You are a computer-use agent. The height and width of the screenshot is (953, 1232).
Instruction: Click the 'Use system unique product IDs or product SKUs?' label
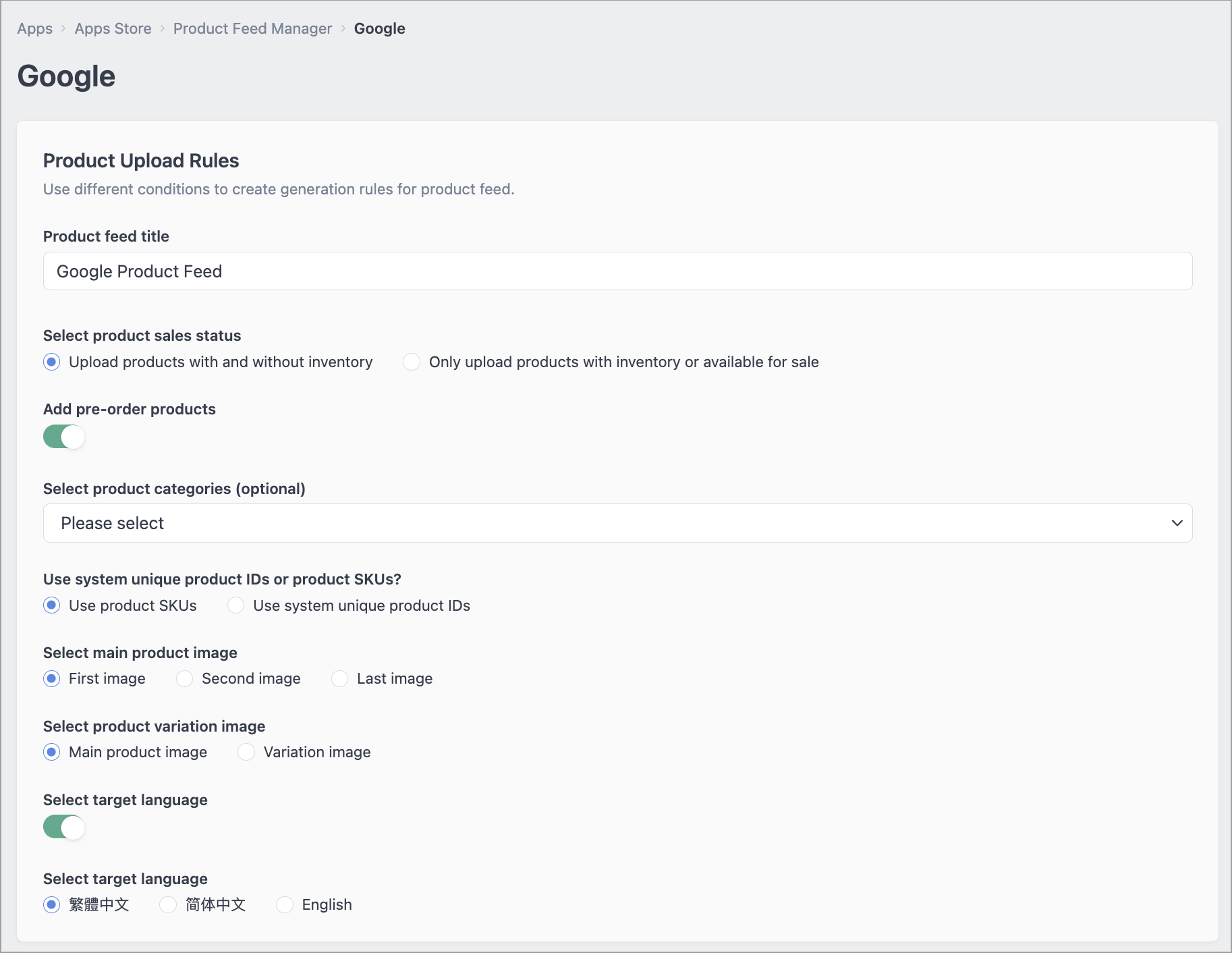click(222, 579)
